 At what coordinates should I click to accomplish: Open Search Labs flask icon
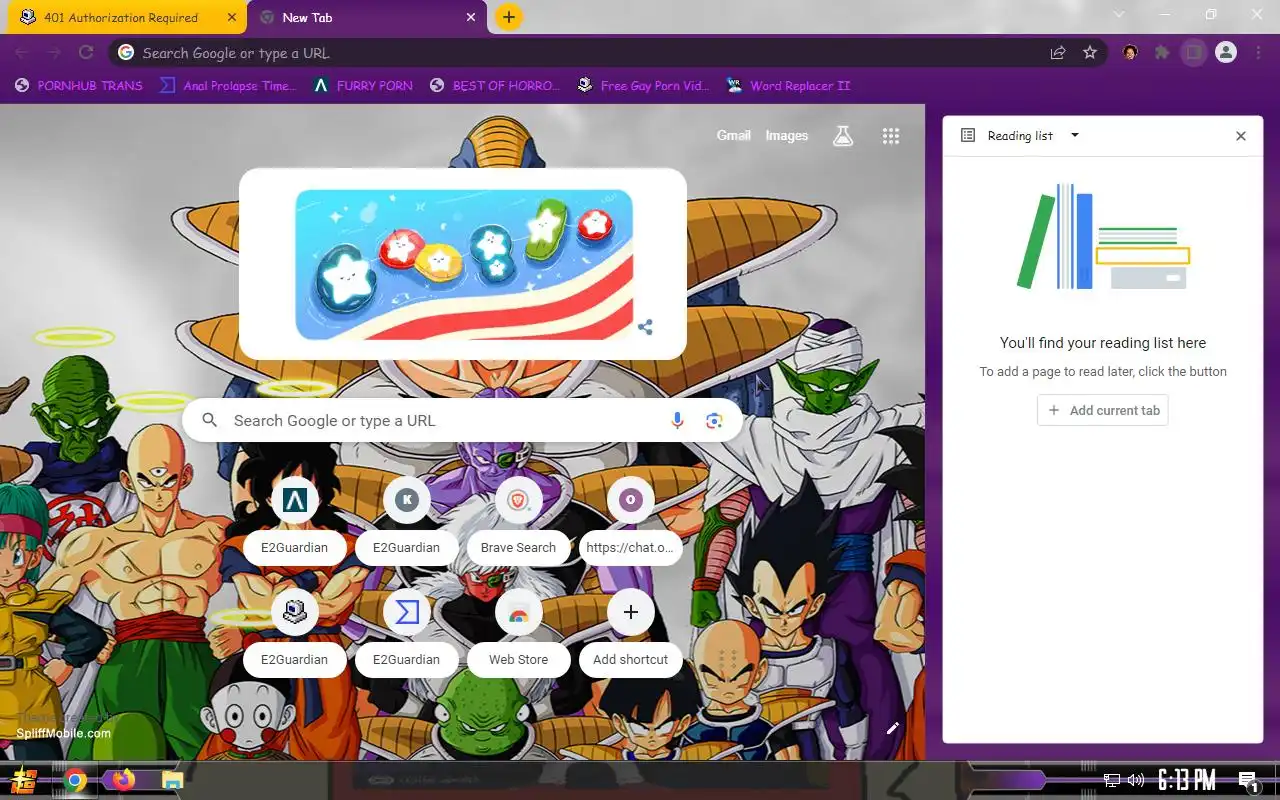(x=843, y=136)
